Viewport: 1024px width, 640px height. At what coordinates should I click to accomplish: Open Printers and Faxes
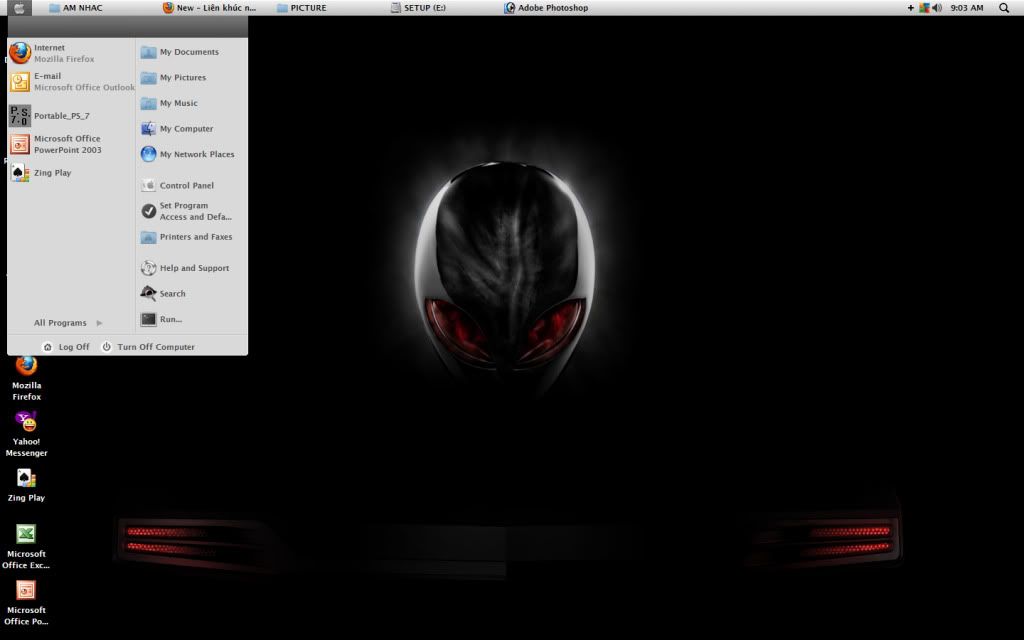click(192, 237)
